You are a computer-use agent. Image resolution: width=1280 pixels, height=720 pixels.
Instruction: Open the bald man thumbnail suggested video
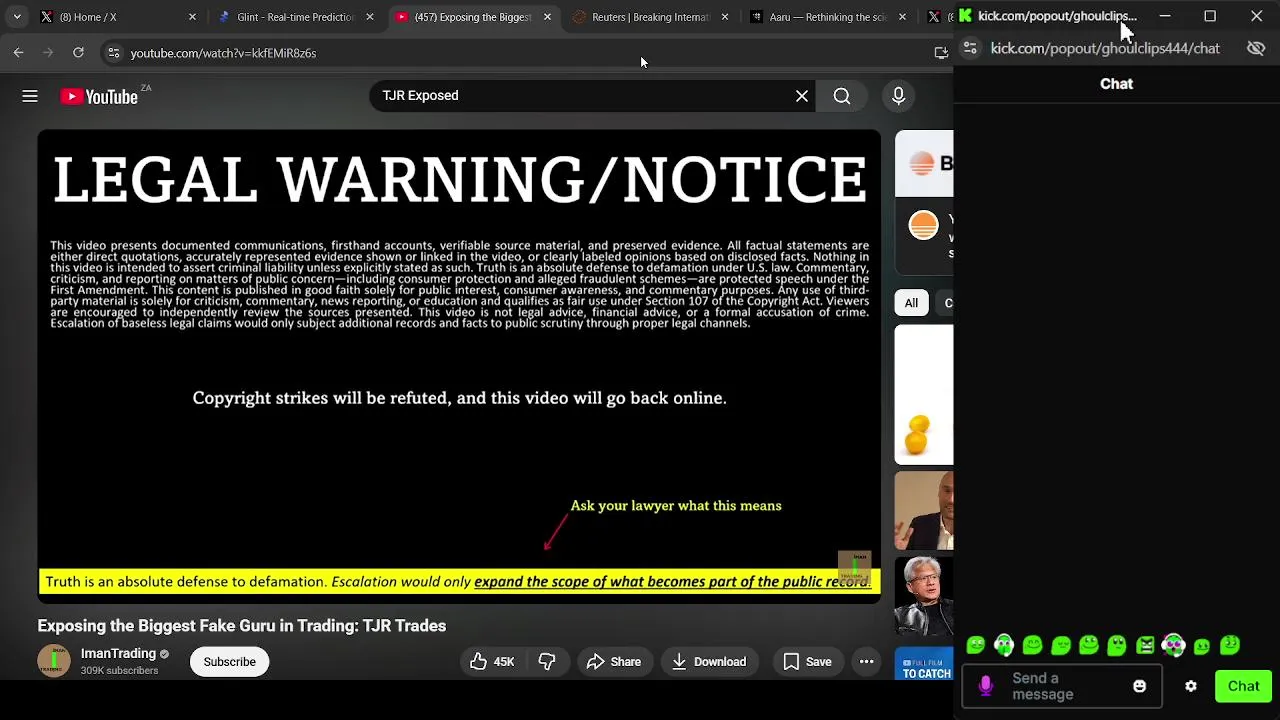(924, 511)
